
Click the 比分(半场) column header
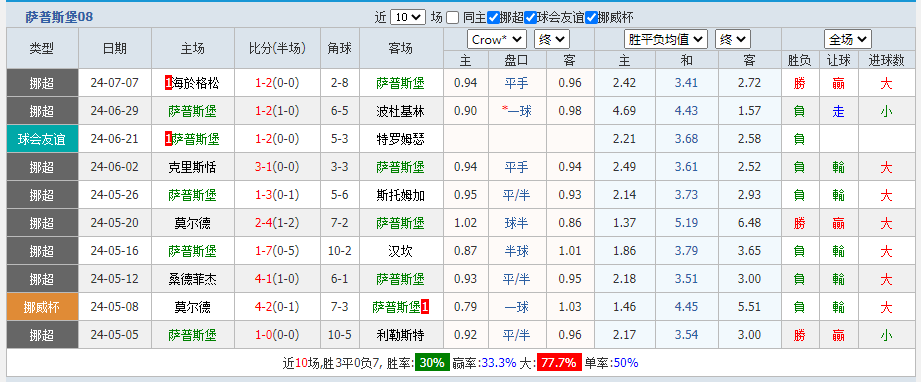[x=277, y=48]
